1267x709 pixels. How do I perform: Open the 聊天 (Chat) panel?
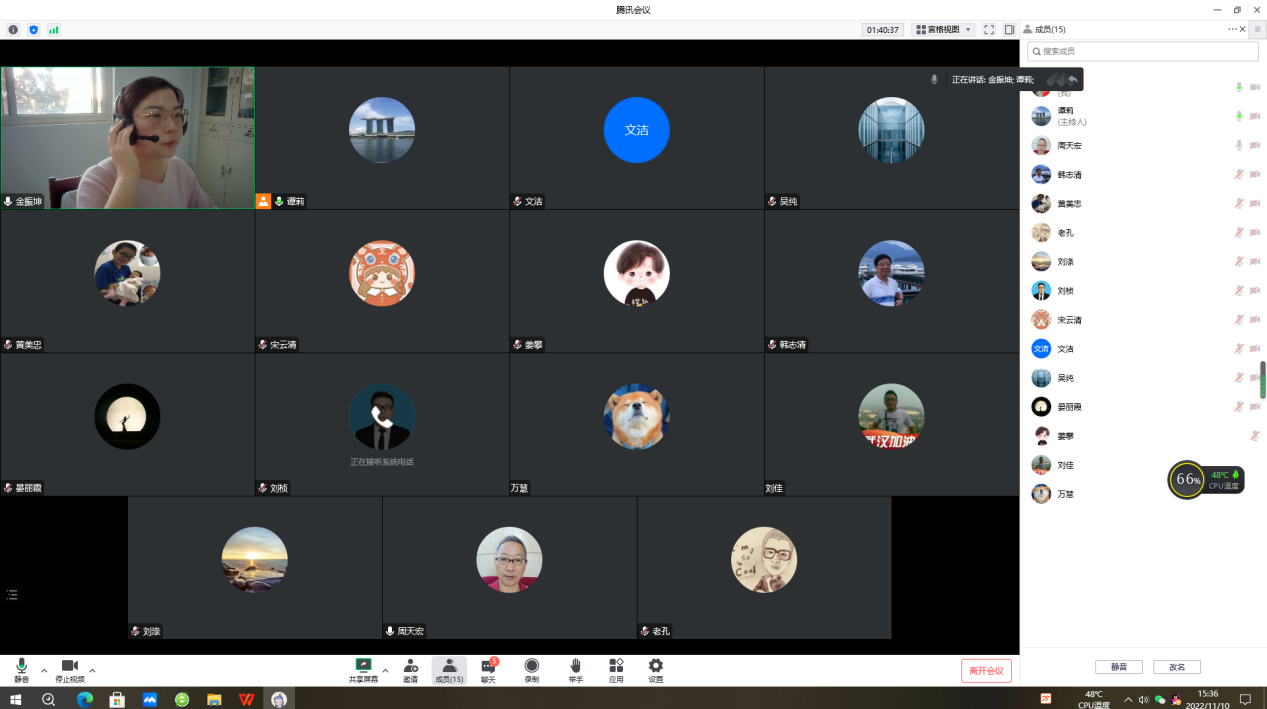pyautogui.click(x=488, y=669)
